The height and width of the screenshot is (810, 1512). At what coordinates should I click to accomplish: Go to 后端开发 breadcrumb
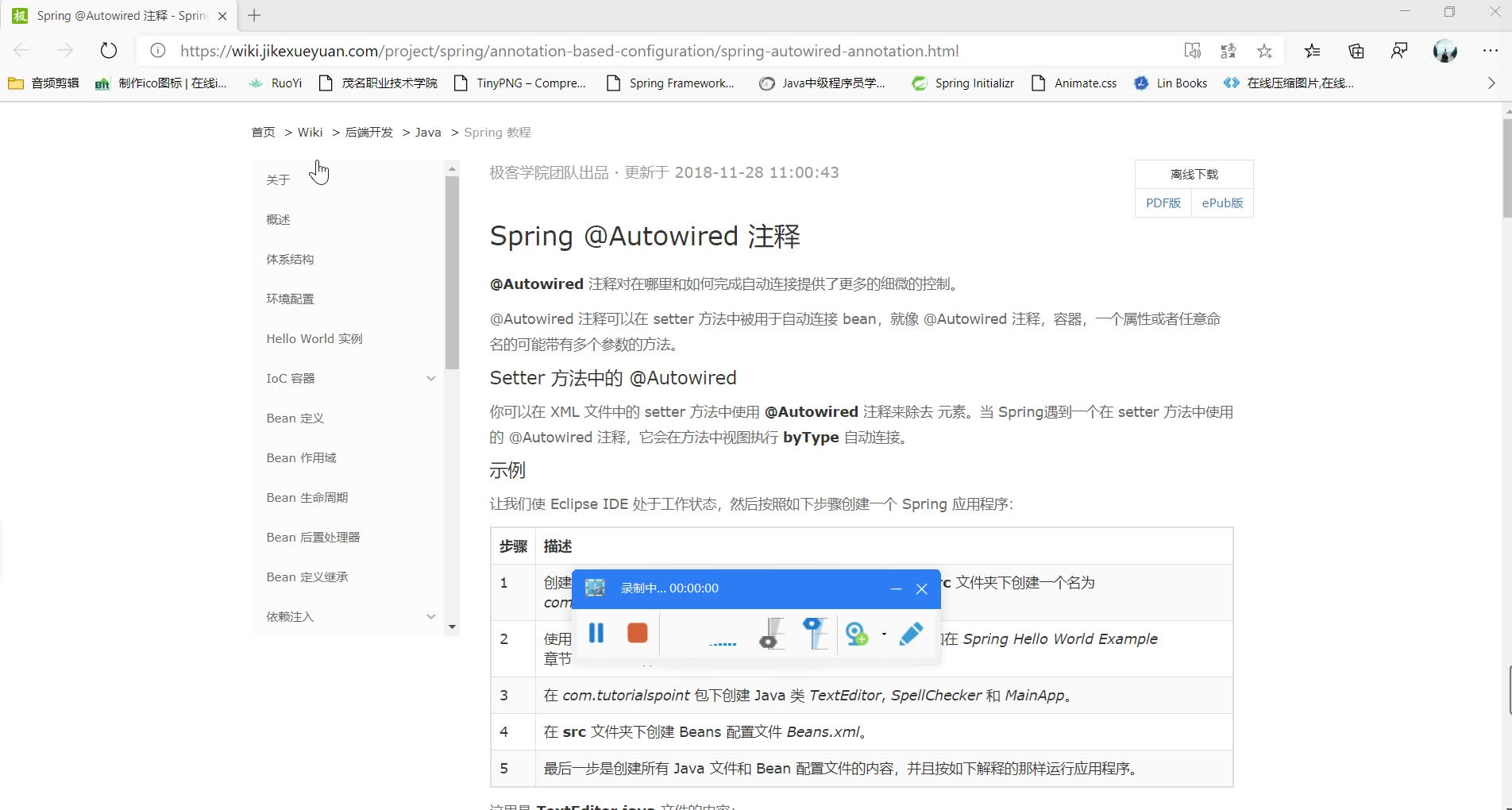(x=369, y=133)
